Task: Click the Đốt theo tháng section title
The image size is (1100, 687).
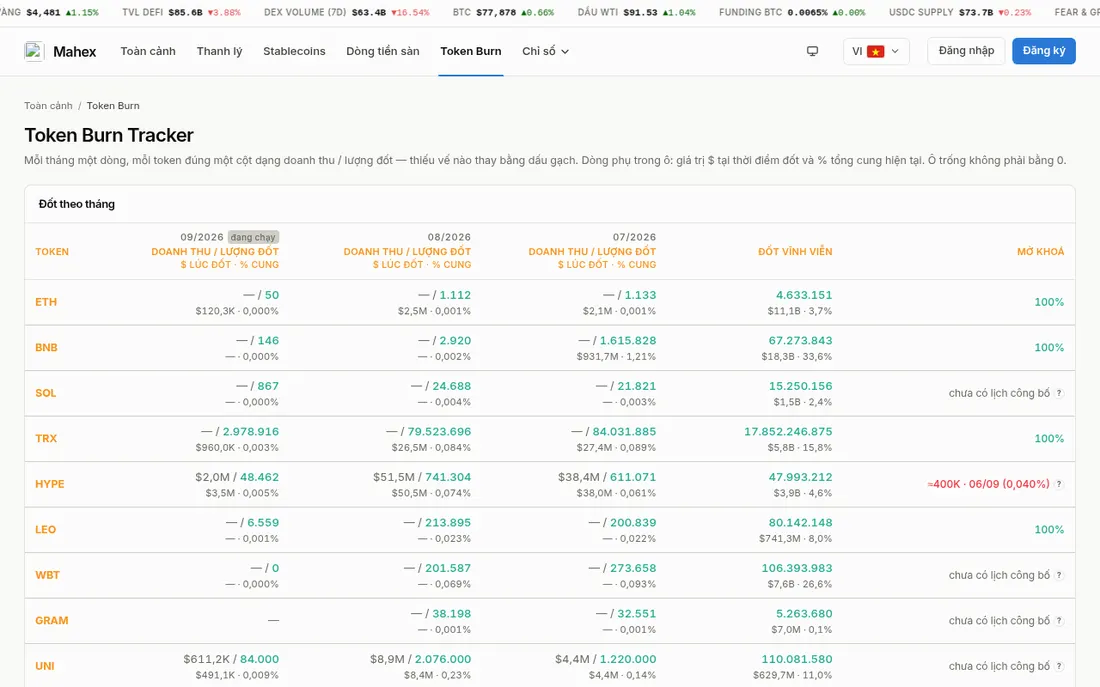Action: click(x=76, y=204)
